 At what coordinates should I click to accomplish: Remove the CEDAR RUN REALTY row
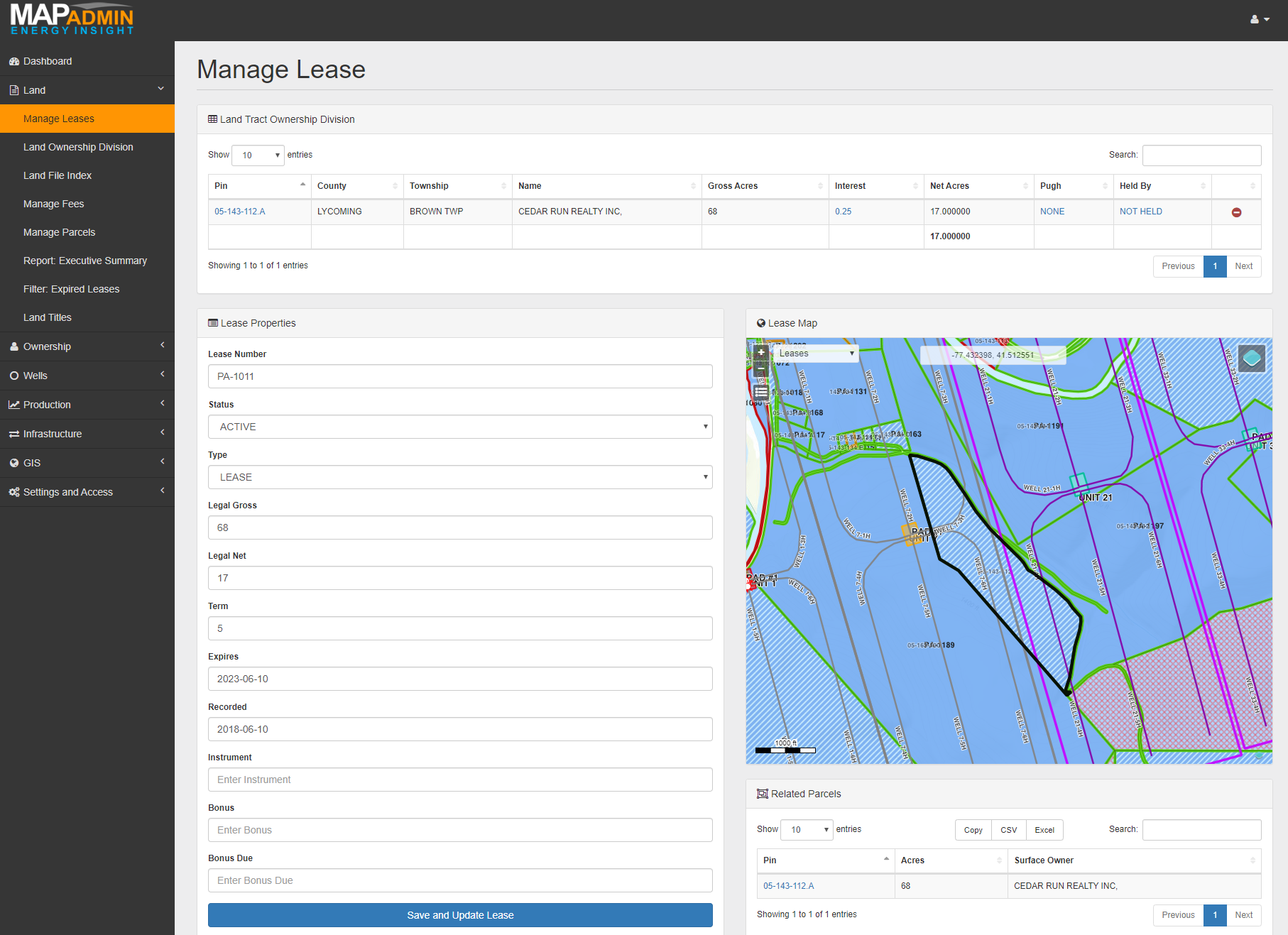coord(1236,212)
